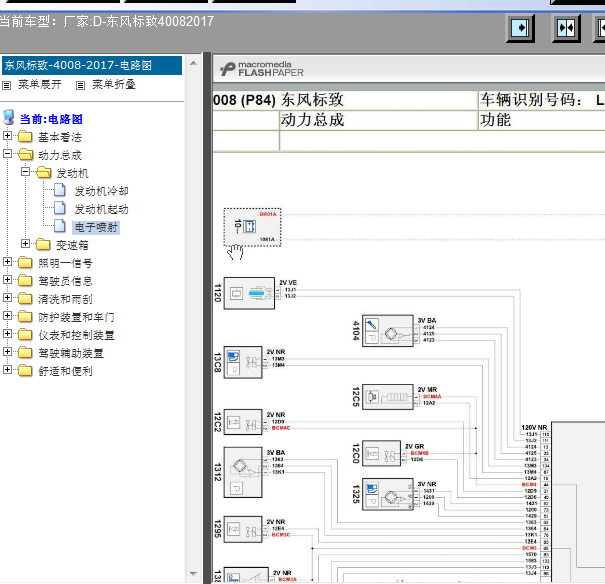This screenshot has width=605, height=584.
Task: Click the 驾驶员信息 folder icon
Action: click(x=25, y=280)
